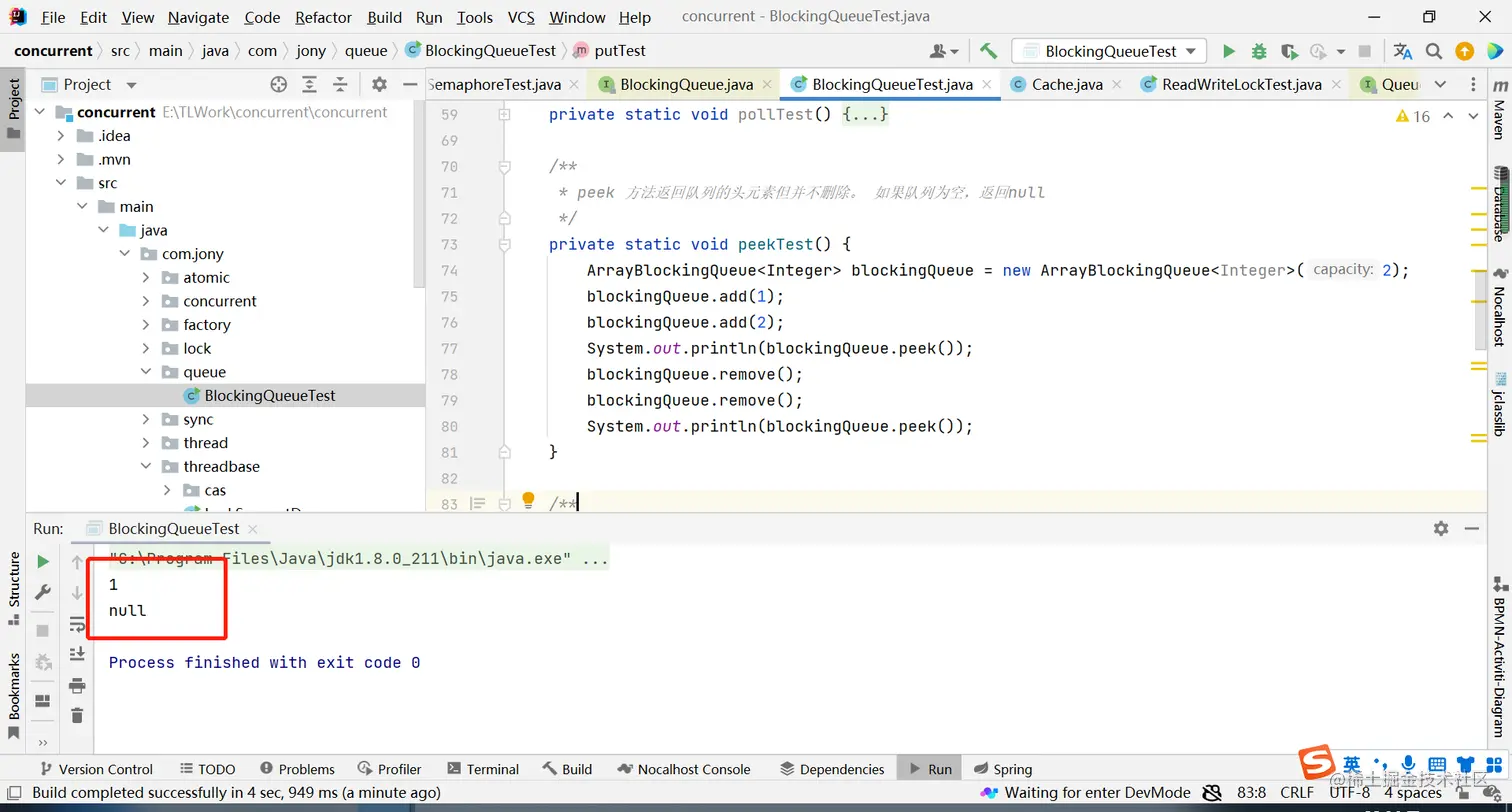Click the orange update arrow icon
This screenshot has width=1512, height=812.
[x=1464, y=51]
